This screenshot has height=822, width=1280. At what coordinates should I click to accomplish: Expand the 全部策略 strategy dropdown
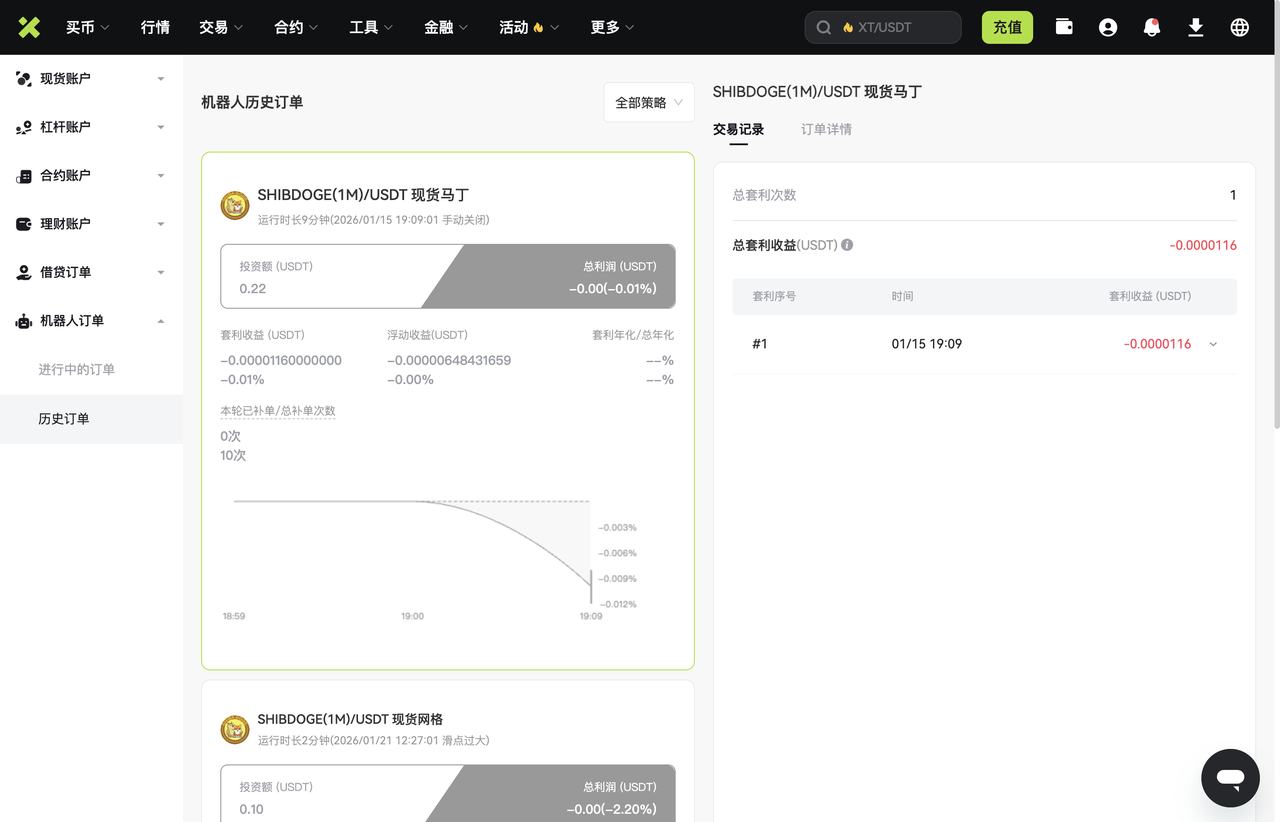649,102
